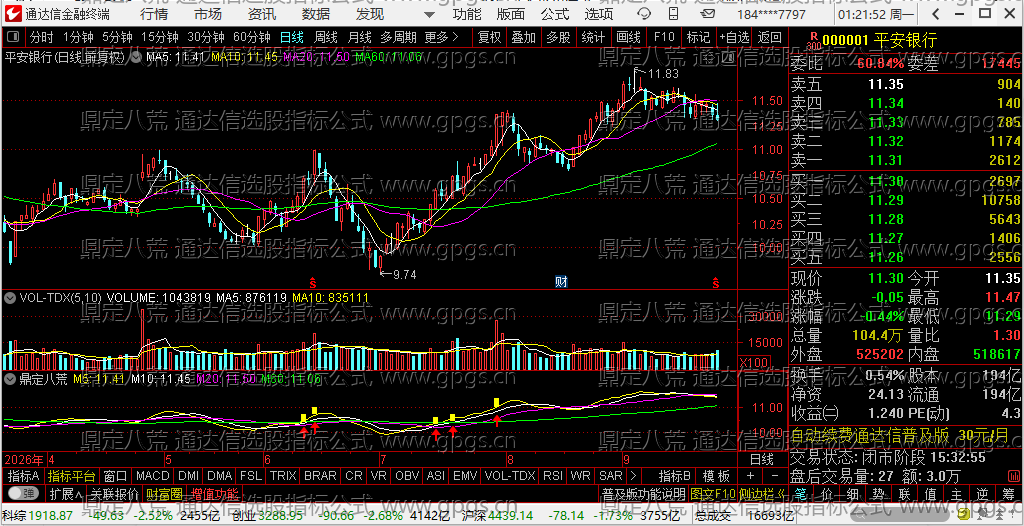Screen dimensions: 1024x526
Task: Select the RSI indicator tab
Action: pyautogui.click(x=554, y=476)
